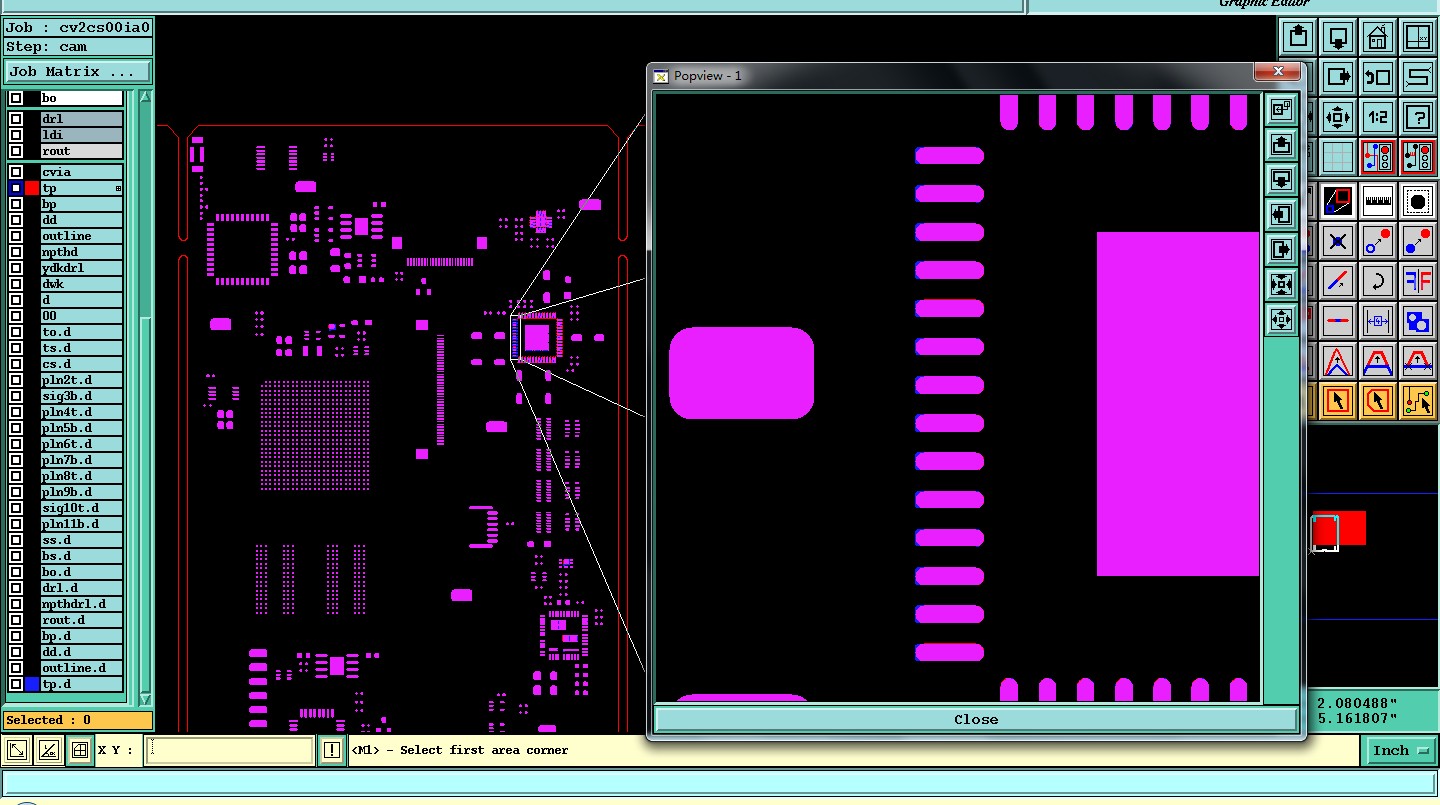Click the mirrored F flip icon
The height and width of the screenshot is (805, 1440).
coord(1417,281)
